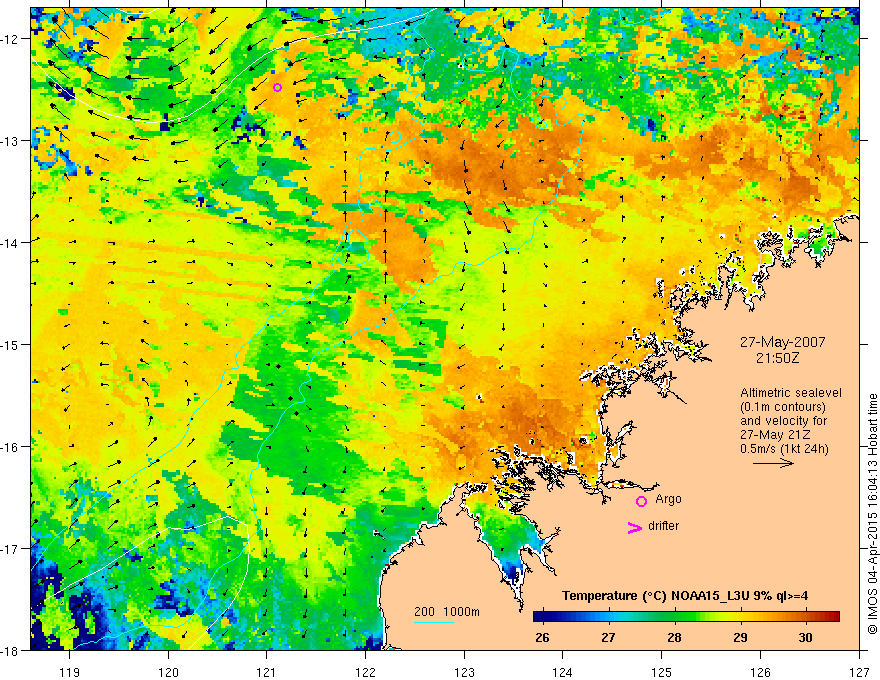The height and width of the screenshot is (680, 880).
Task: Click the 'Argo' legend label
Action: [668, 499]
